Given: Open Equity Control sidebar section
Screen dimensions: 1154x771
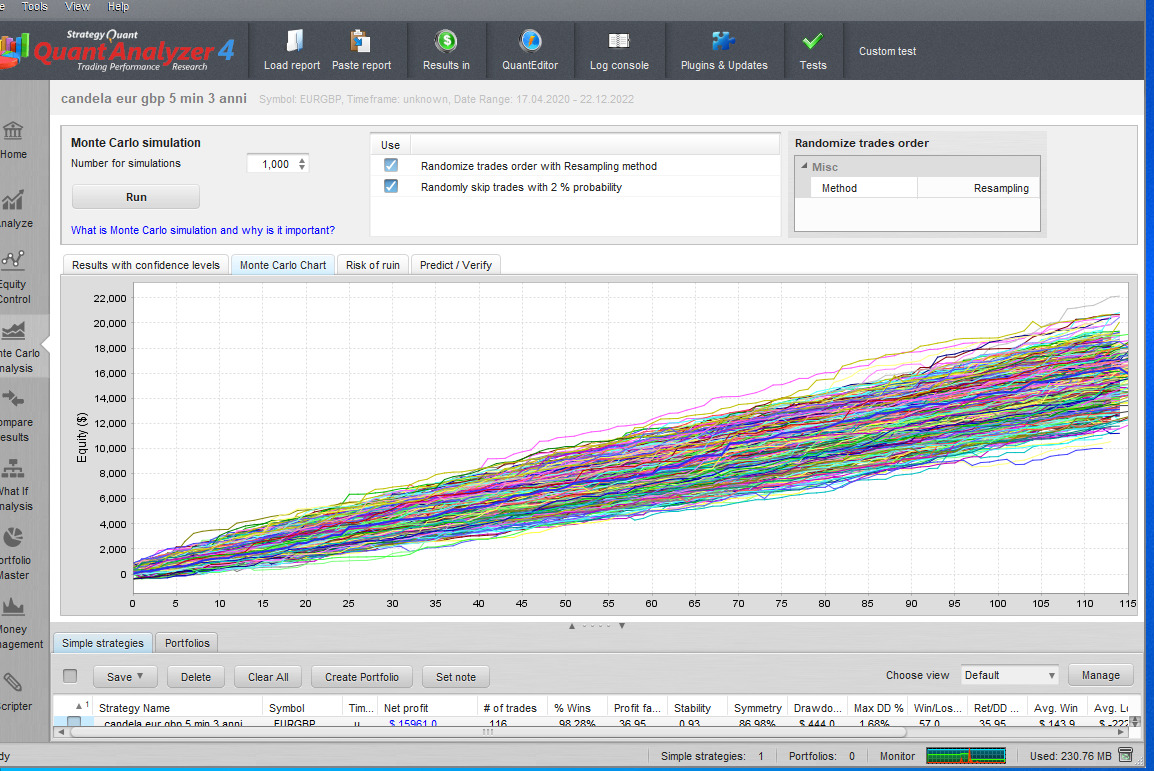Looking at the screenshot, I should point(14,275).
